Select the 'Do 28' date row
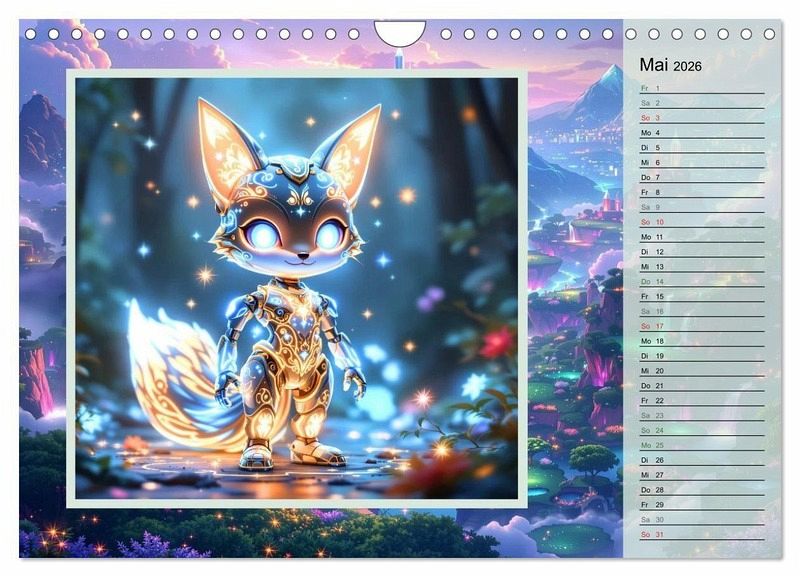800x577 pixels. (x=702, y=490)
